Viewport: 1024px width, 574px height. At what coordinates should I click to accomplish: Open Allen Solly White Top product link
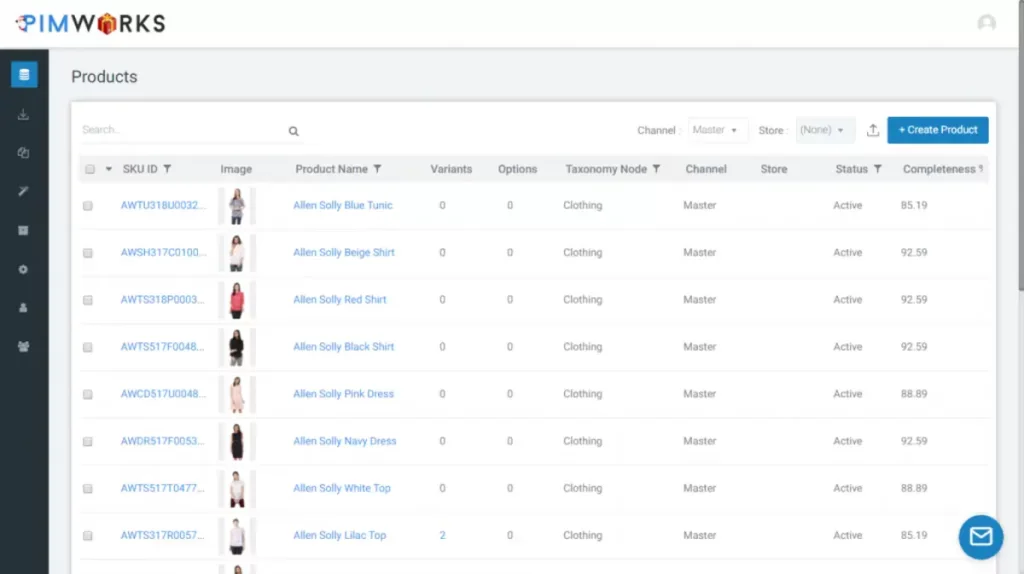[342, 488]
